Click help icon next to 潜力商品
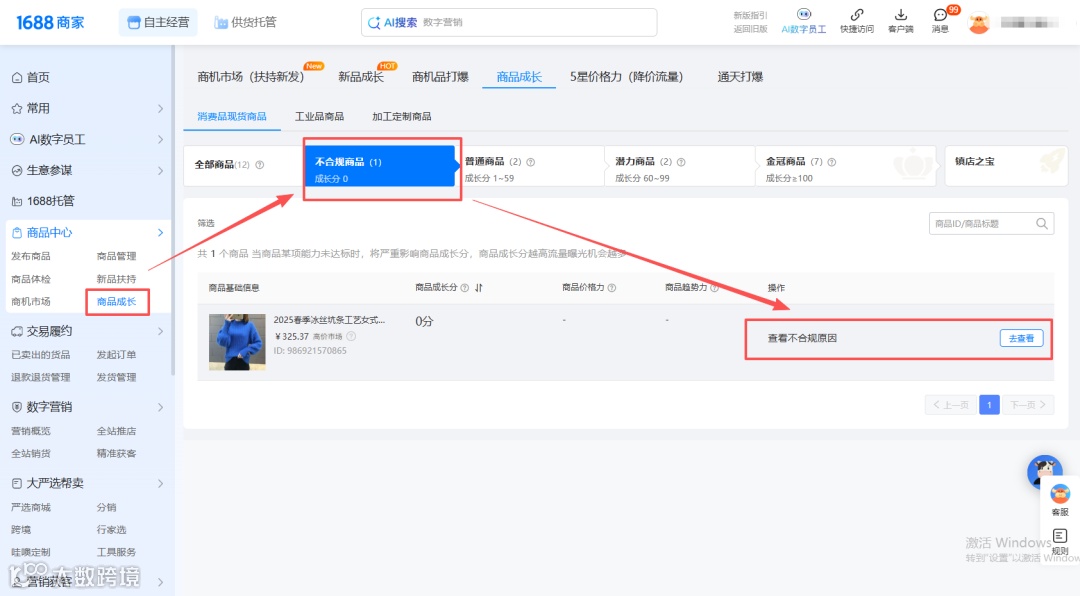The height and width of the screenshot is (596, 1080). pyautogui.click(x=681, y=162)
